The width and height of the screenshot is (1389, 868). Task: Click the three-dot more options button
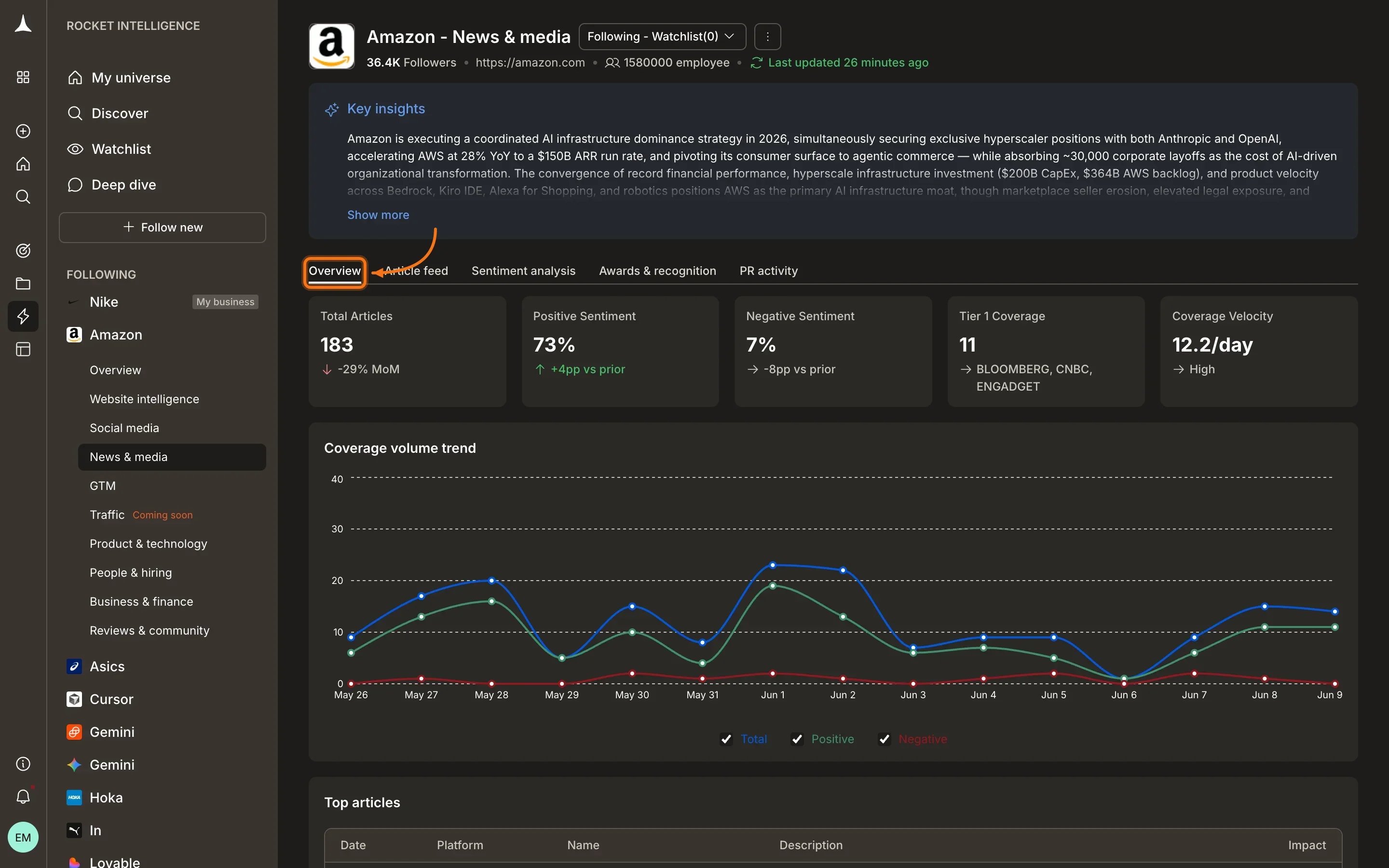click(767, 37)
